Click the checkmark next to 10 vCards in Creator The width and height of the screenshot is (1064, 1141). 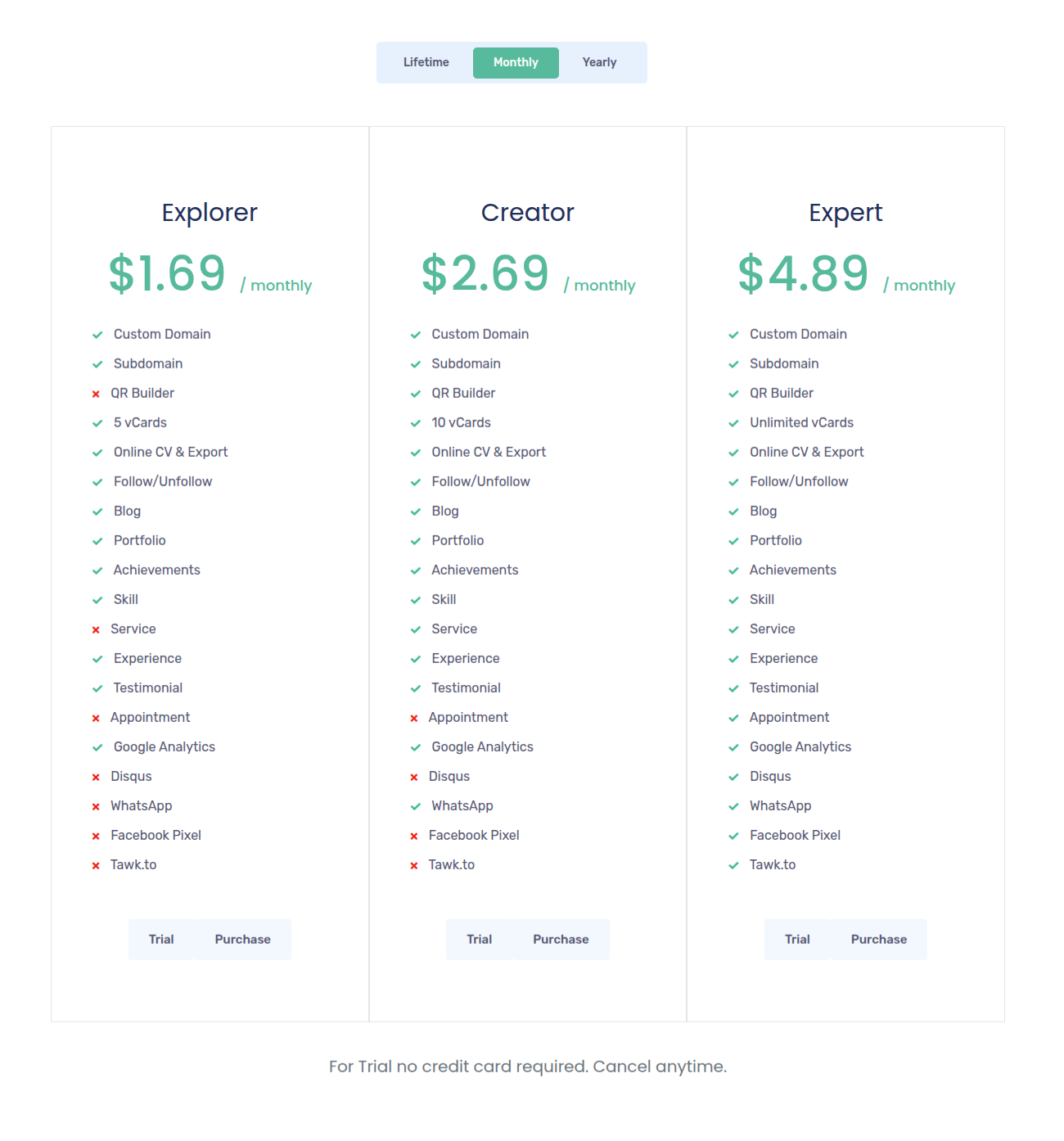414,423
